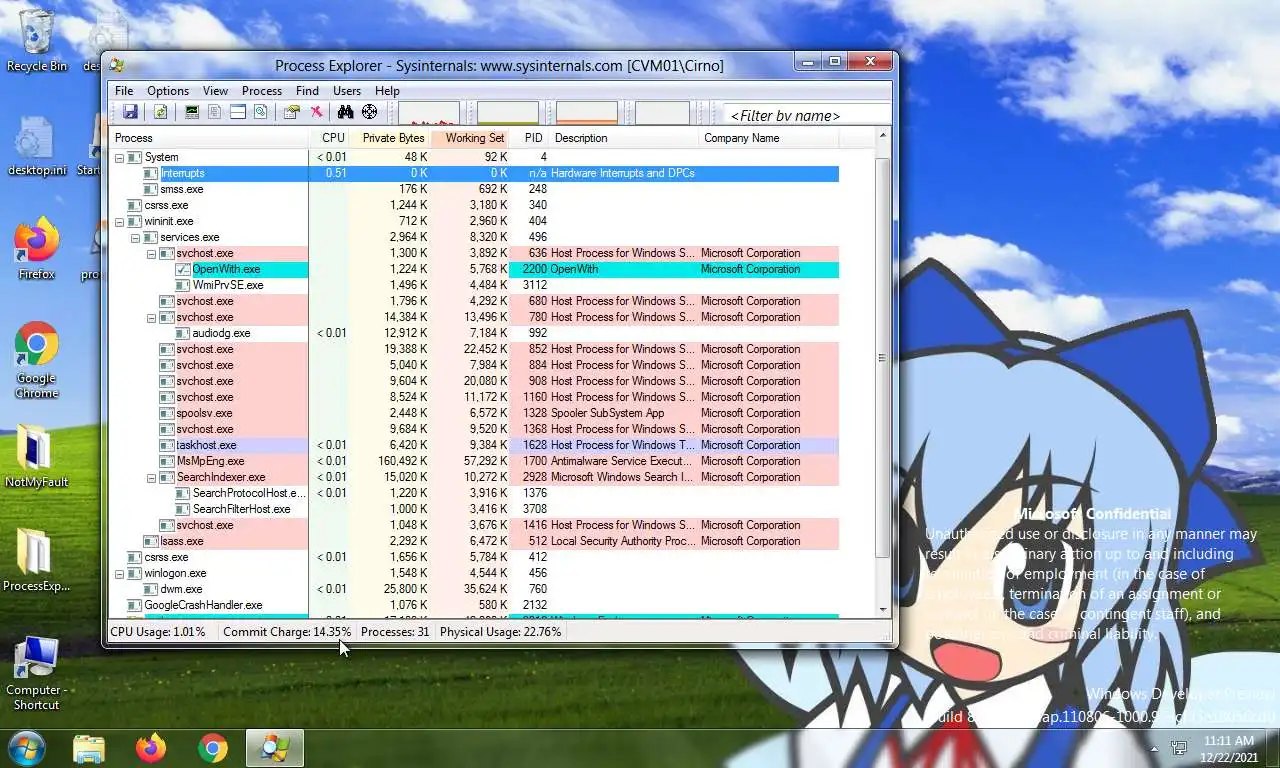Select the OpenWith.exe process
The width and height of the screenshot is (1280, 768).
(x=474, y=269)
